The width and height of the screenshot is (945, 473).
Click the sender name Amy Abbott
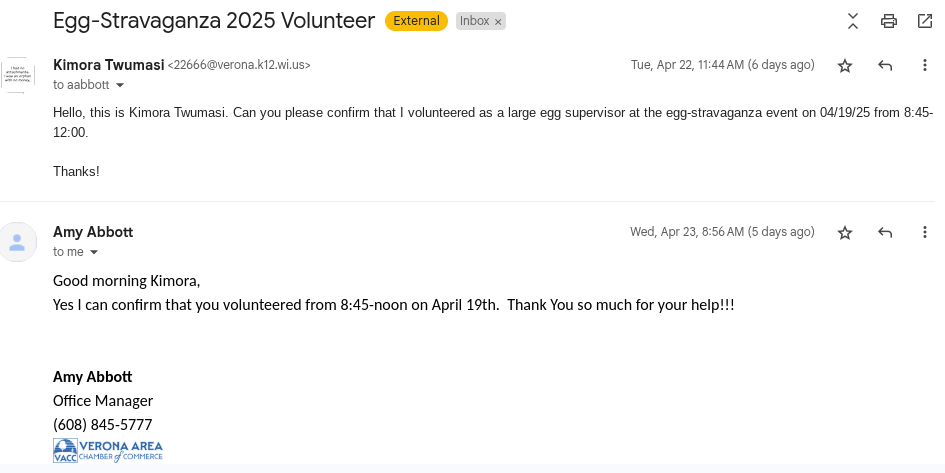click(93, 232)
